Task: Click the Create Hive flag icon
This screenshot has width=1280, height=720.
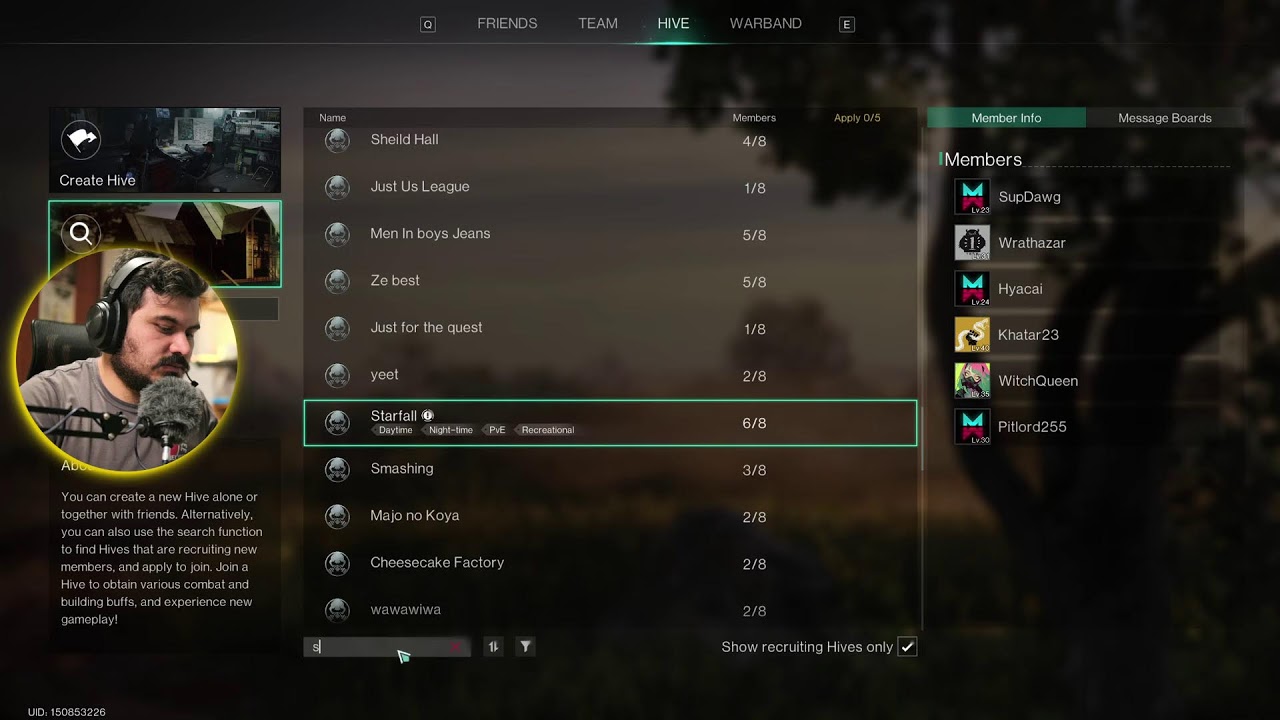Action: pyautogui.click(x=81, y=140)
